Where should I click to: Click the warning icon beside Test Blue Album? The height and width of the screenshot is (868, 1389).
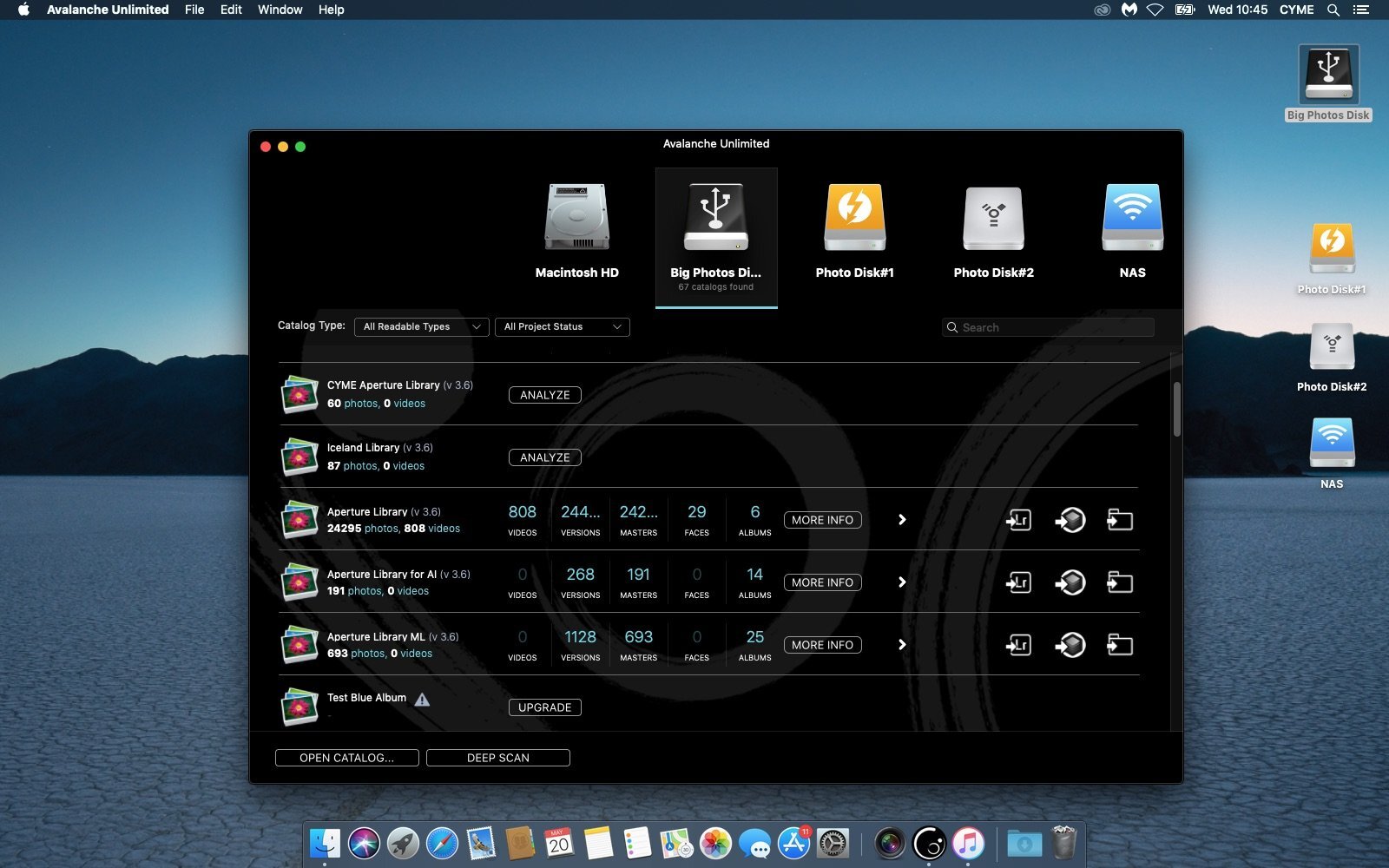click(422, 700)
